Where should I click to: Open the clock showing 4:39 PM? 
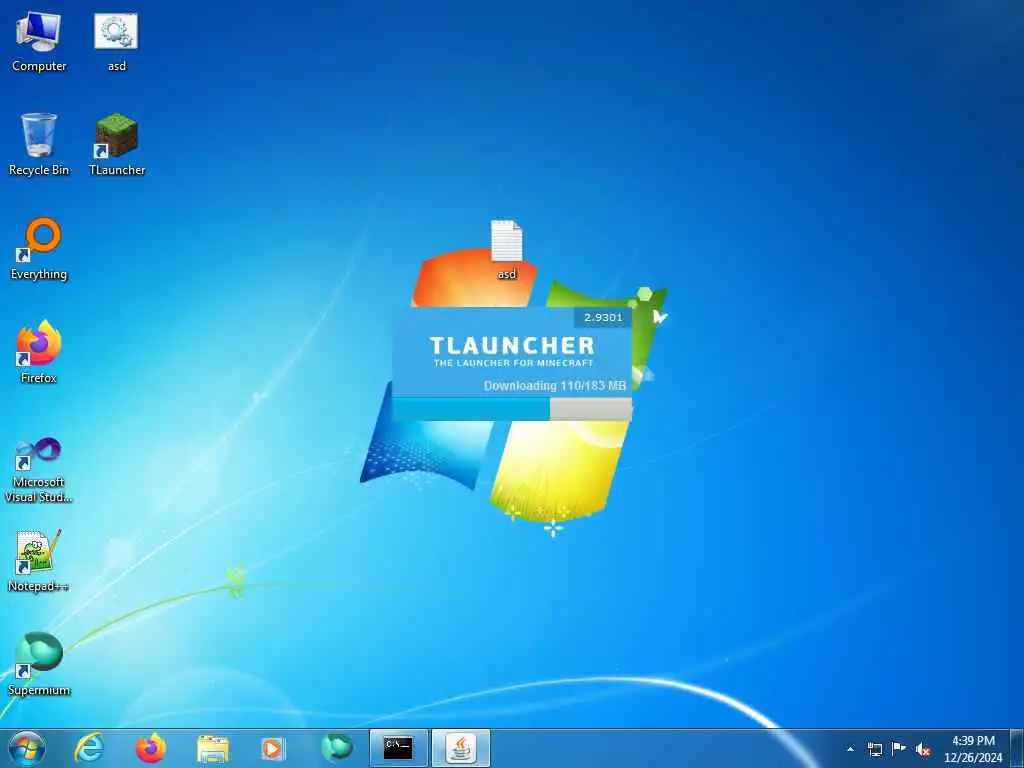[973, 748]
